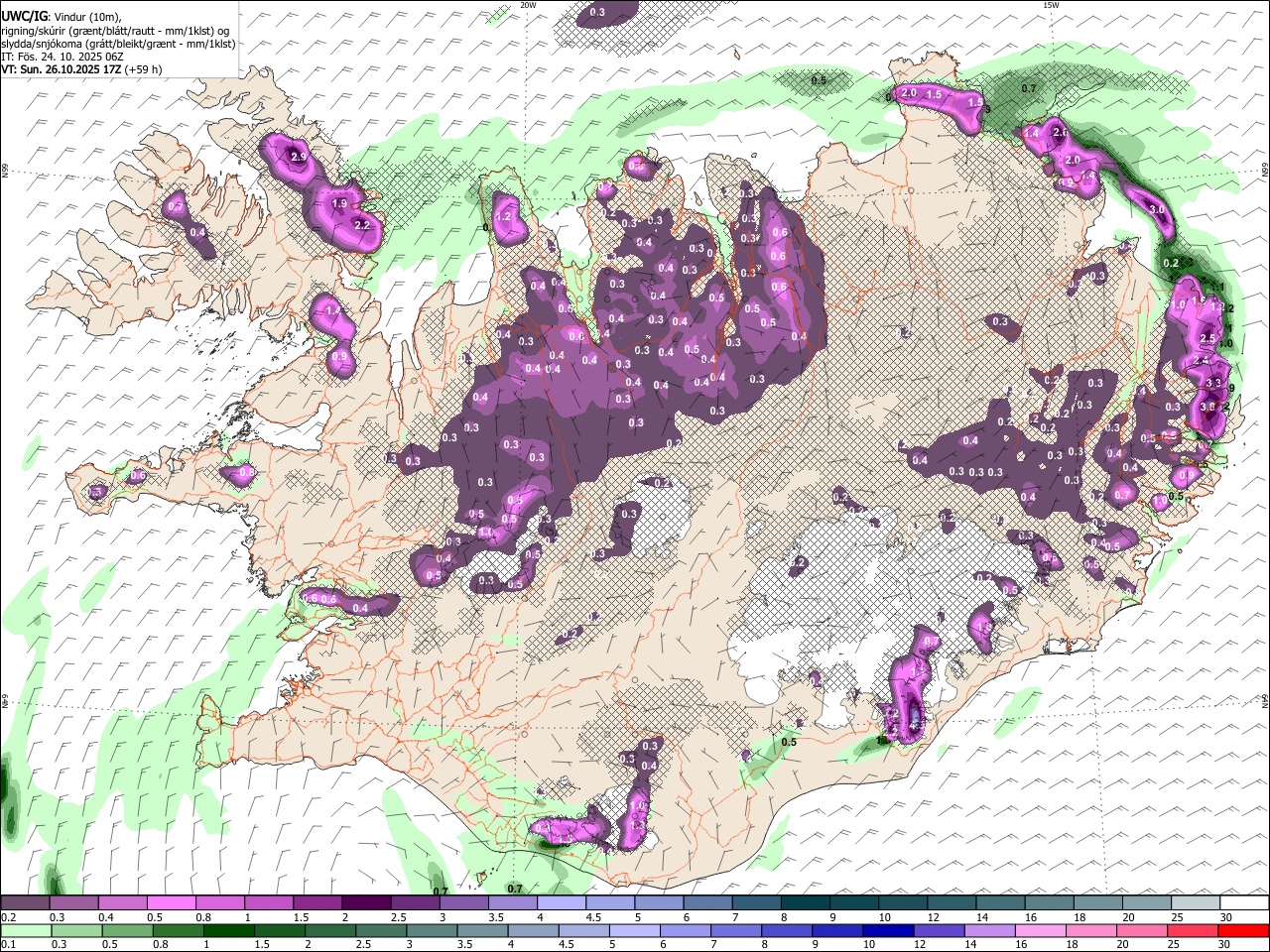Click the 'Vindur (10m),' header text

coord(86,17)
